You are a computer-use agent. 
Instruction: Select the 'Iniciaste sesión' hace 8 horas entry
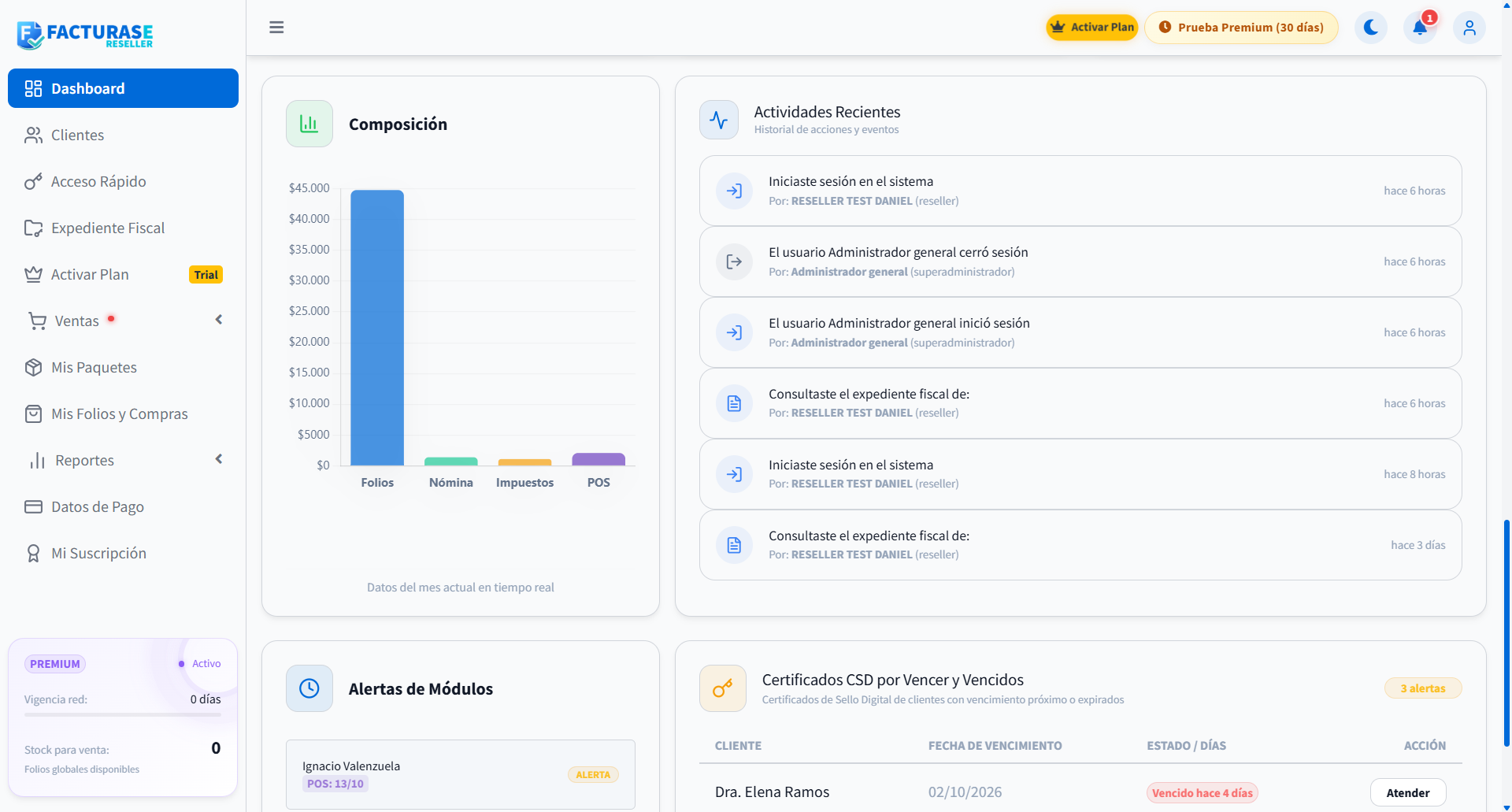tap(1080, 474)
